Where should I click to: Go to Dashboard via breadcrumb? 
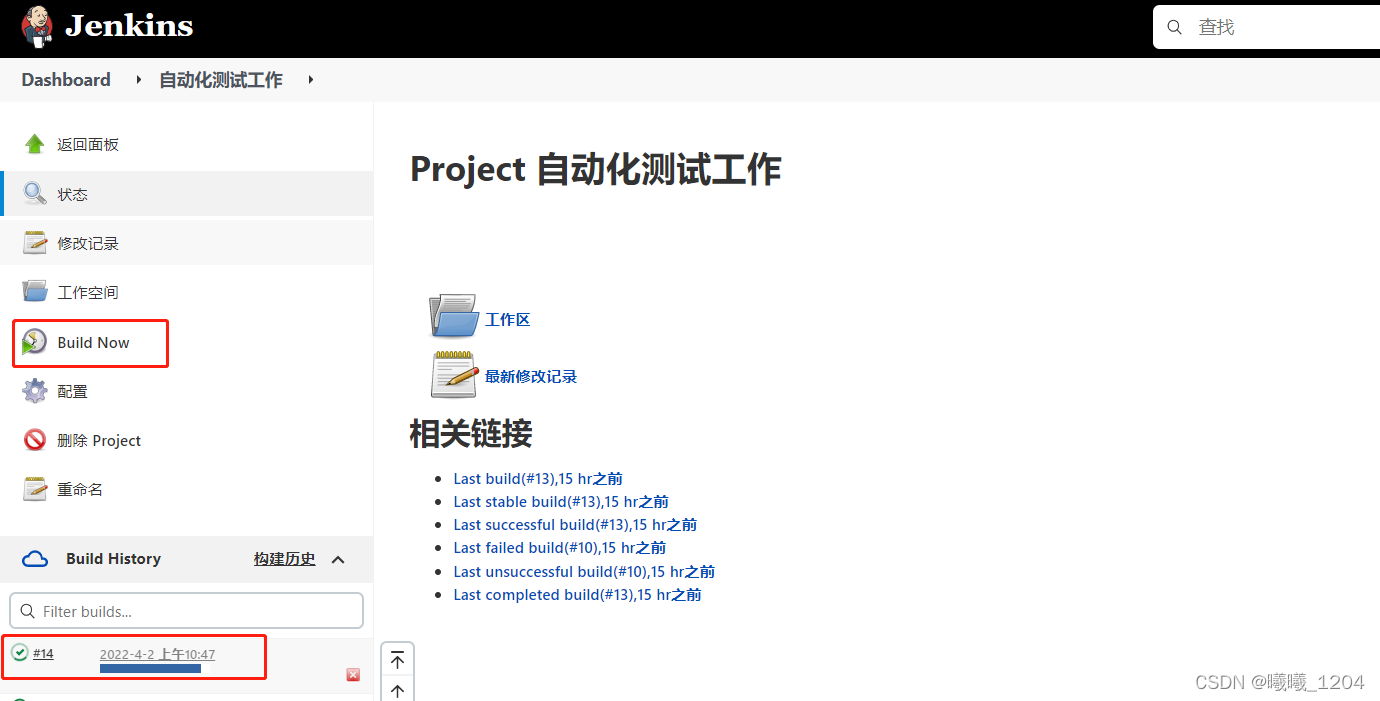coord(65,80)
